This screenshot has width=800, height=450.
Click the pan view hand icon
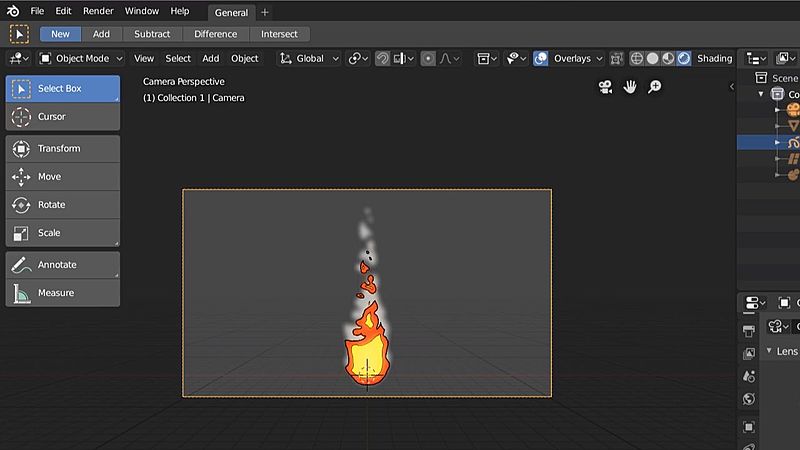pyautogui.click(x=630, y=87)
